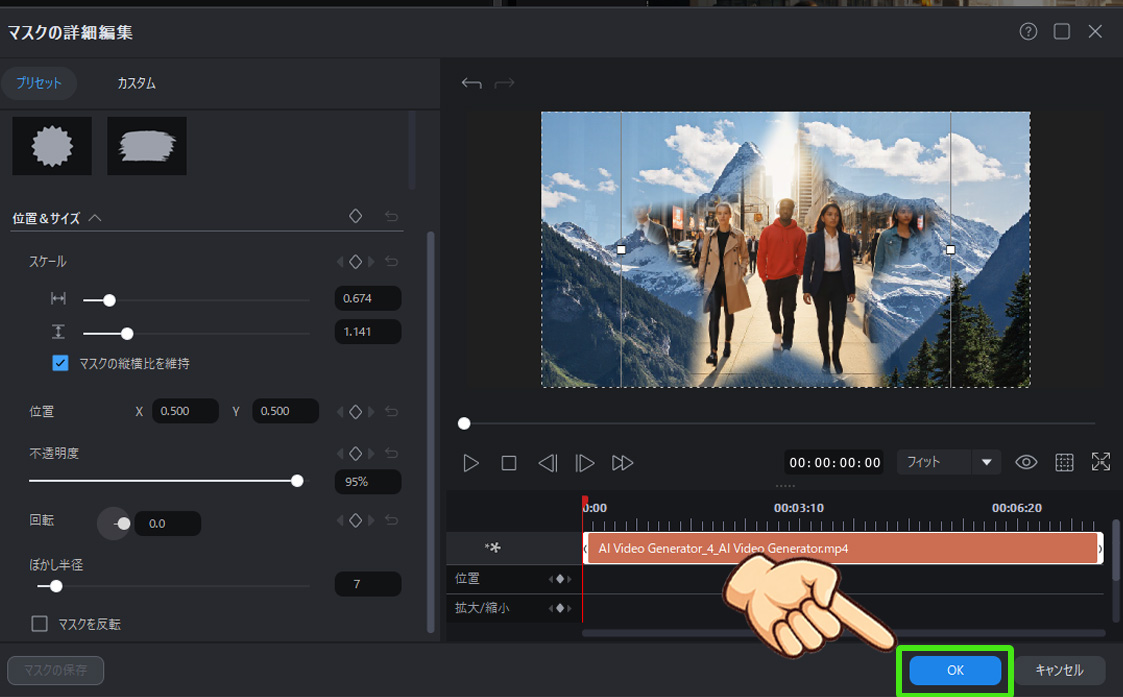Select the プリセット tab
The height and width of the screenshot is (697, 1123).
coord(39,84)
